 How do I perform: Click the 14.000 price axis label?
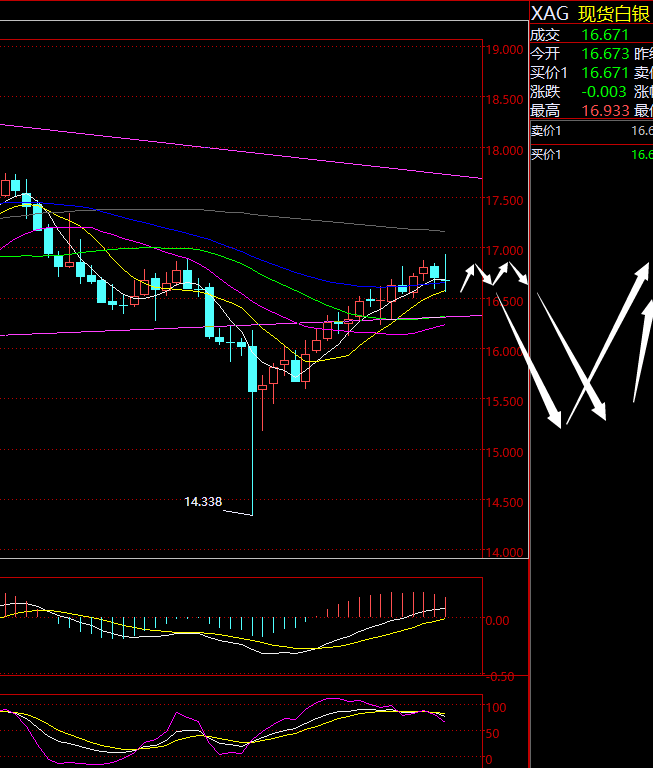tap(504, 552)
